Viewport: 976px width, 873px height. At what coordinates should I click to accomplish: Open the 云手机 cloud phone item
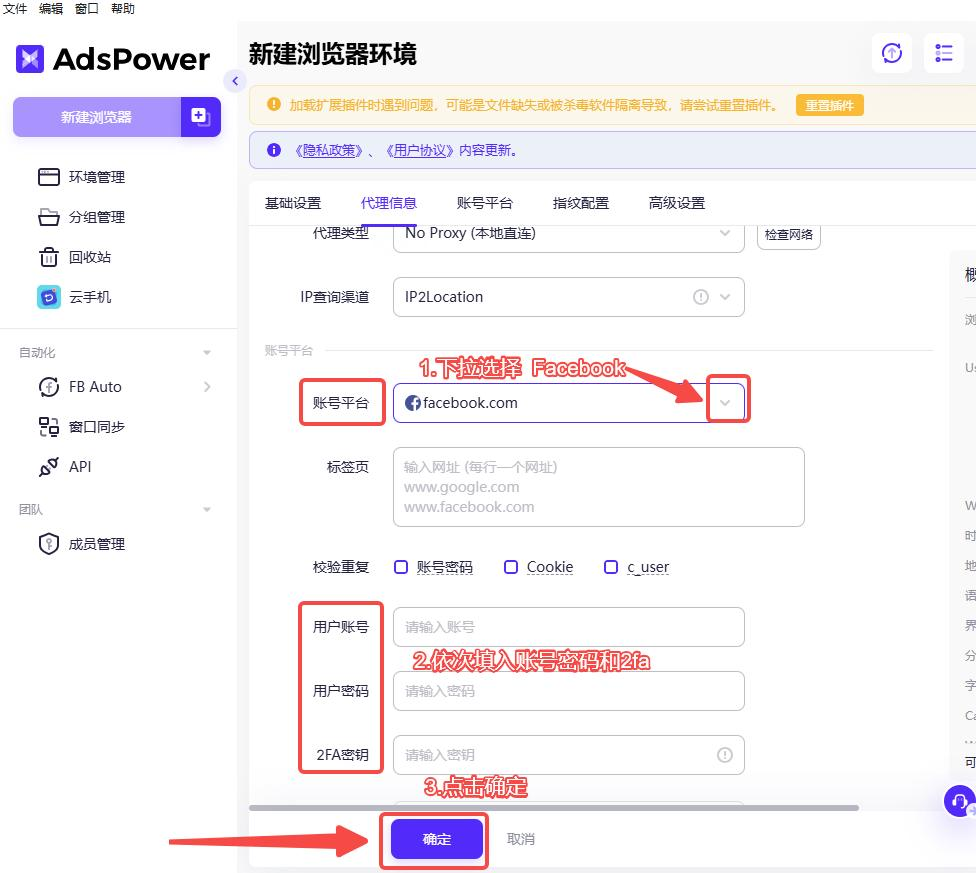pyautogui.click(x=75, y=297)
